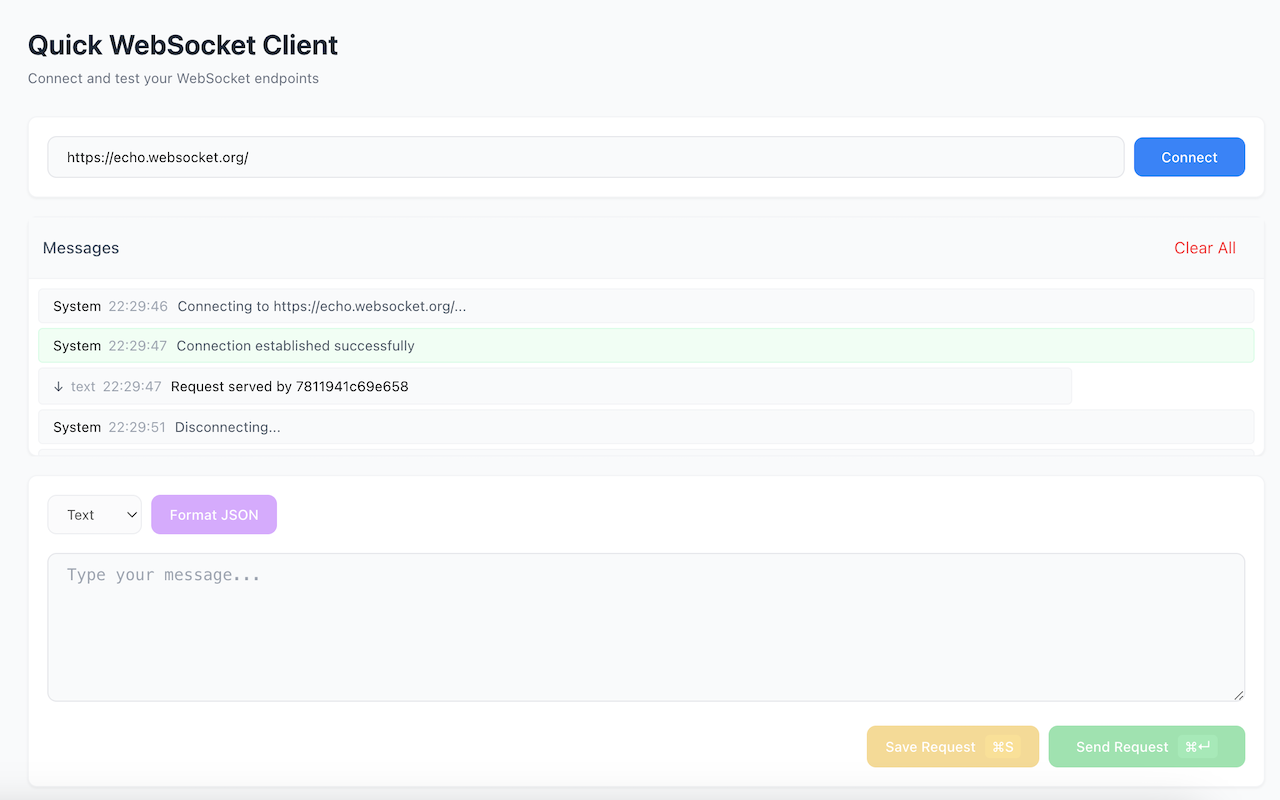
Task: Click the ⌘S shortcut badge on Save Request
Action: (1000, 746)
